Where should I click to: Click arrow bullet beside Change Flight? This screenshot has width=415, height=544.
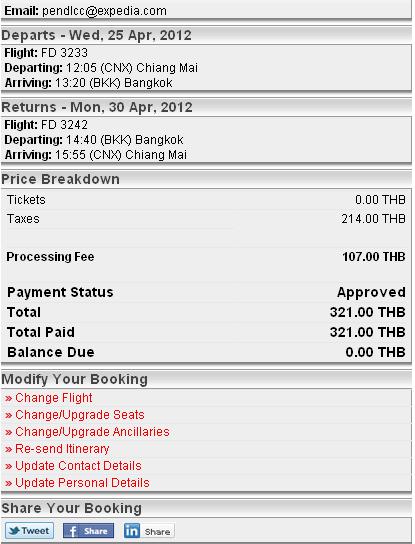coord(9,399)
